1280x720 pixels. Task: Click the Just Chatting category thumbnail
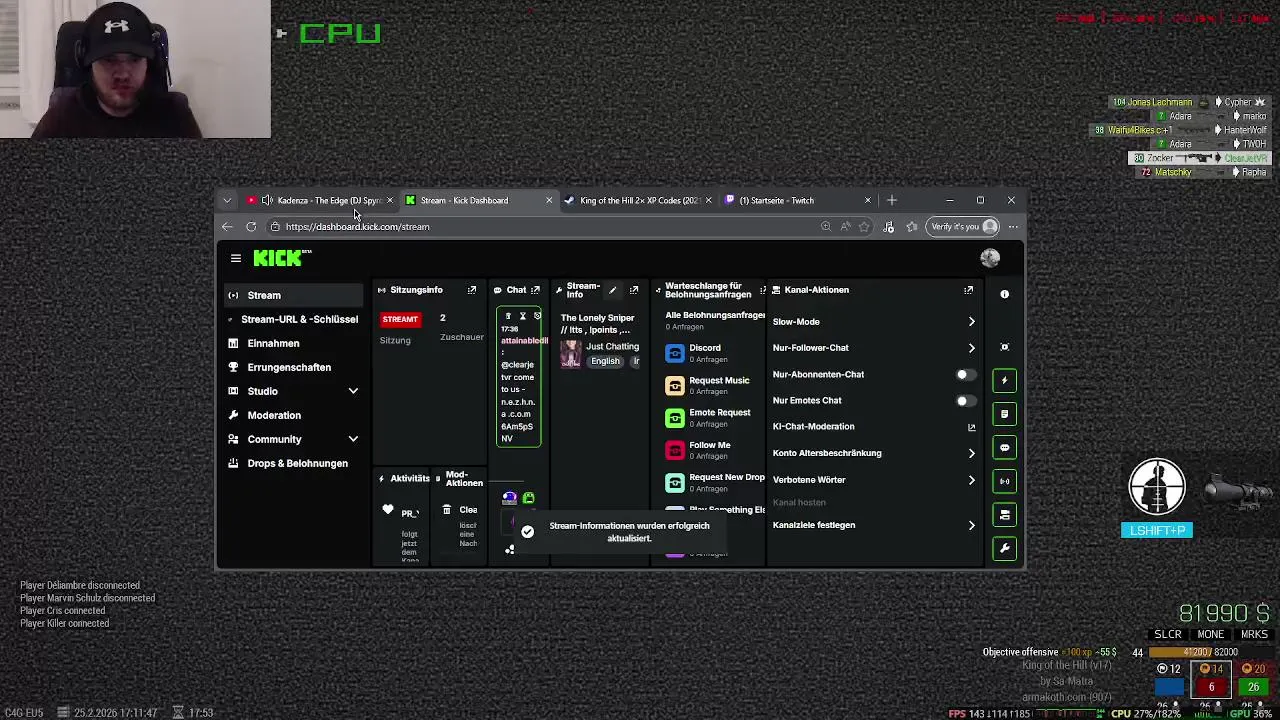click(x=570, y=354)
